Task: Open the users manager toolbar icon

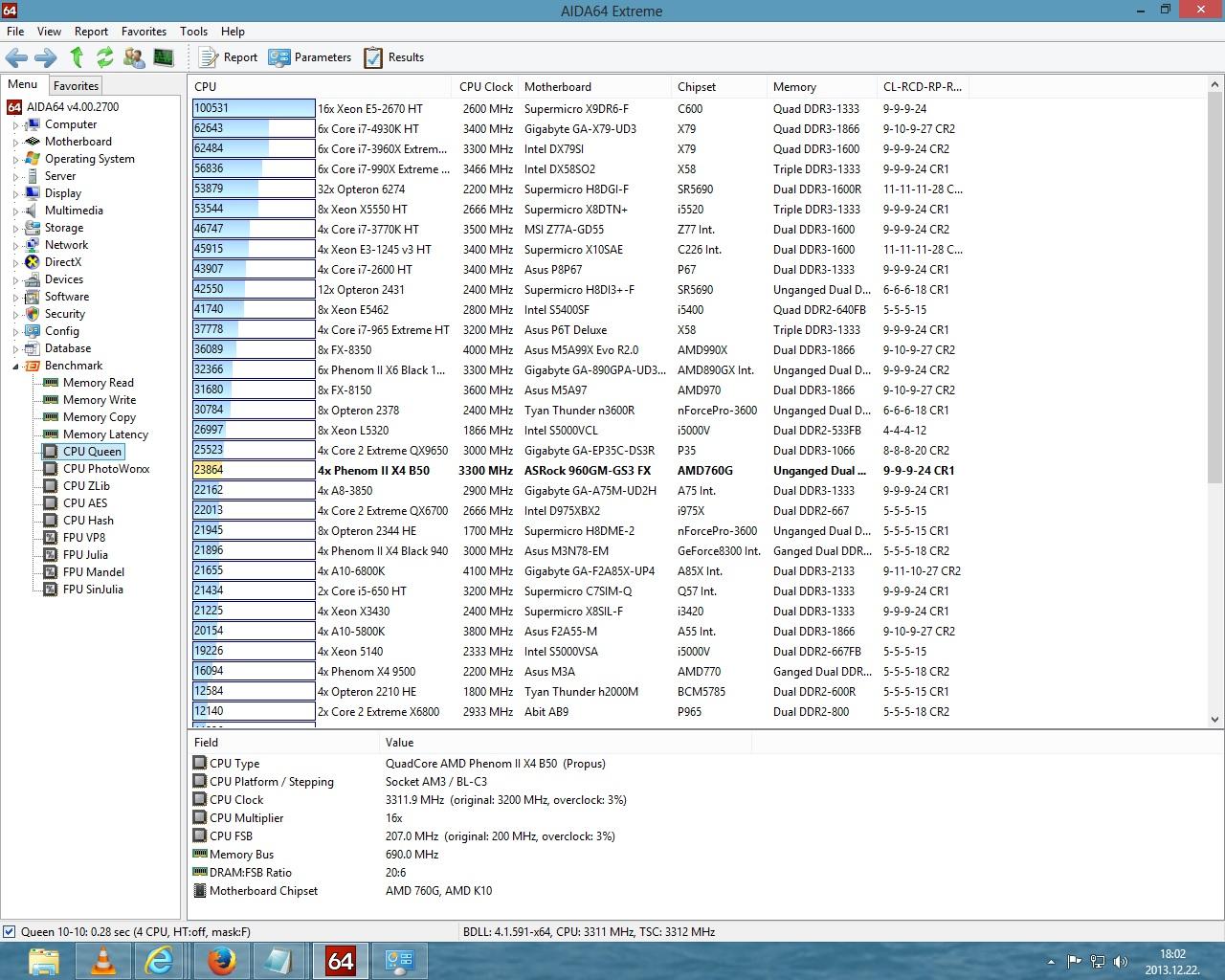Action: 134,57
